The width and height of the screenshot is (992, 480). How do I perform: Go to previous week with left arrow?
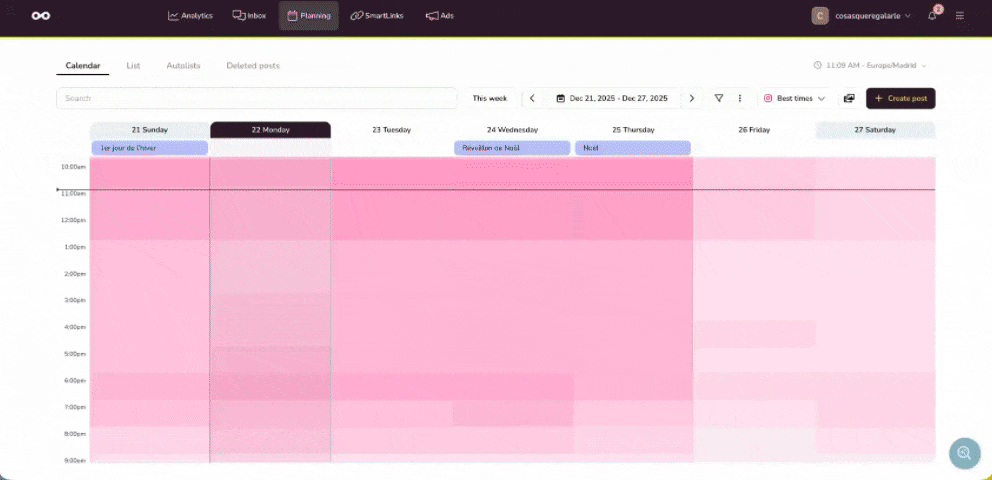tap(532, 98)
